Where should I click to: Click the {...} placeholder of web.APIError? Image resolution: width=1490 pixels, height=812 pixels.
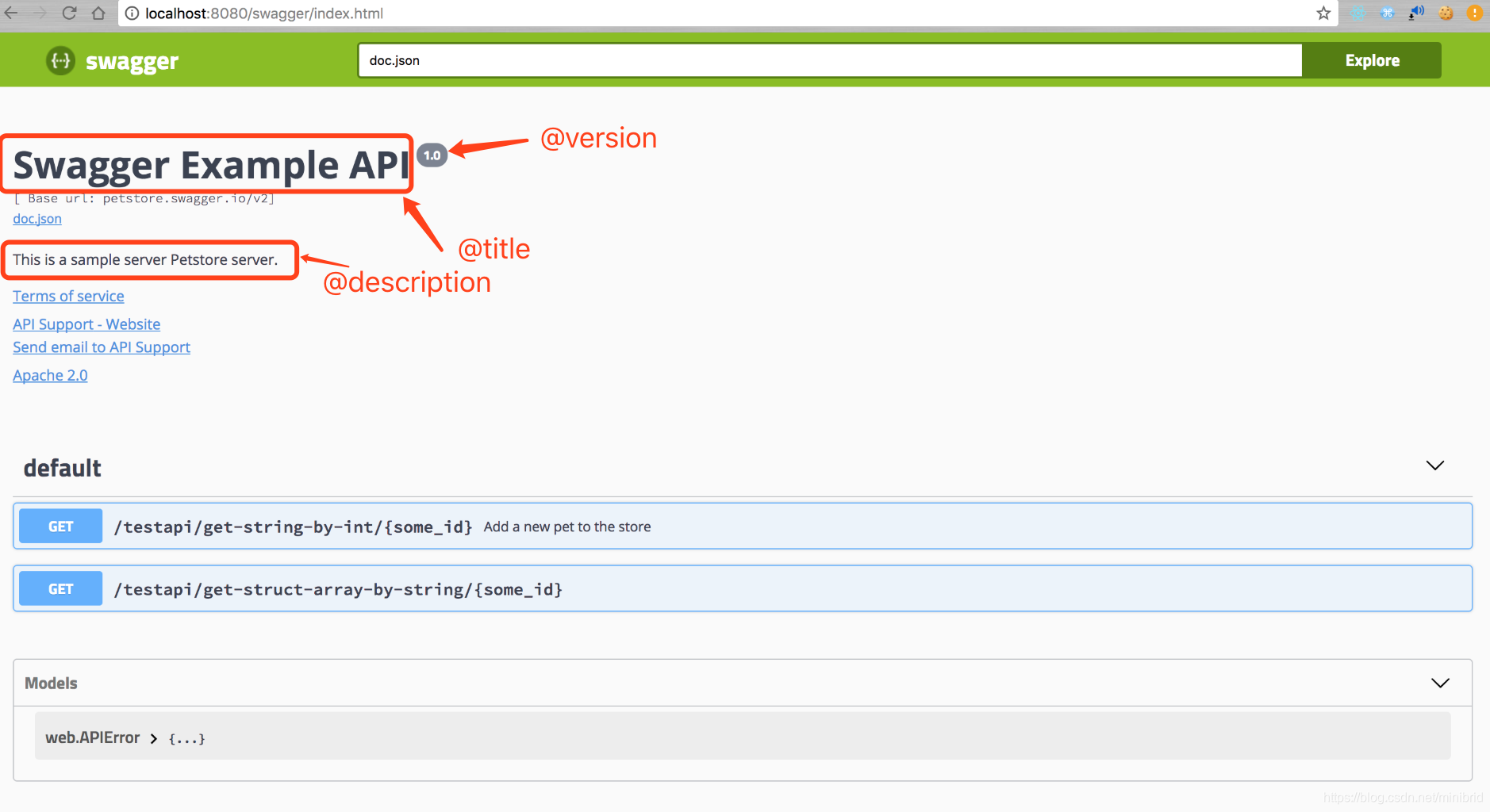[x=187, y=739]
